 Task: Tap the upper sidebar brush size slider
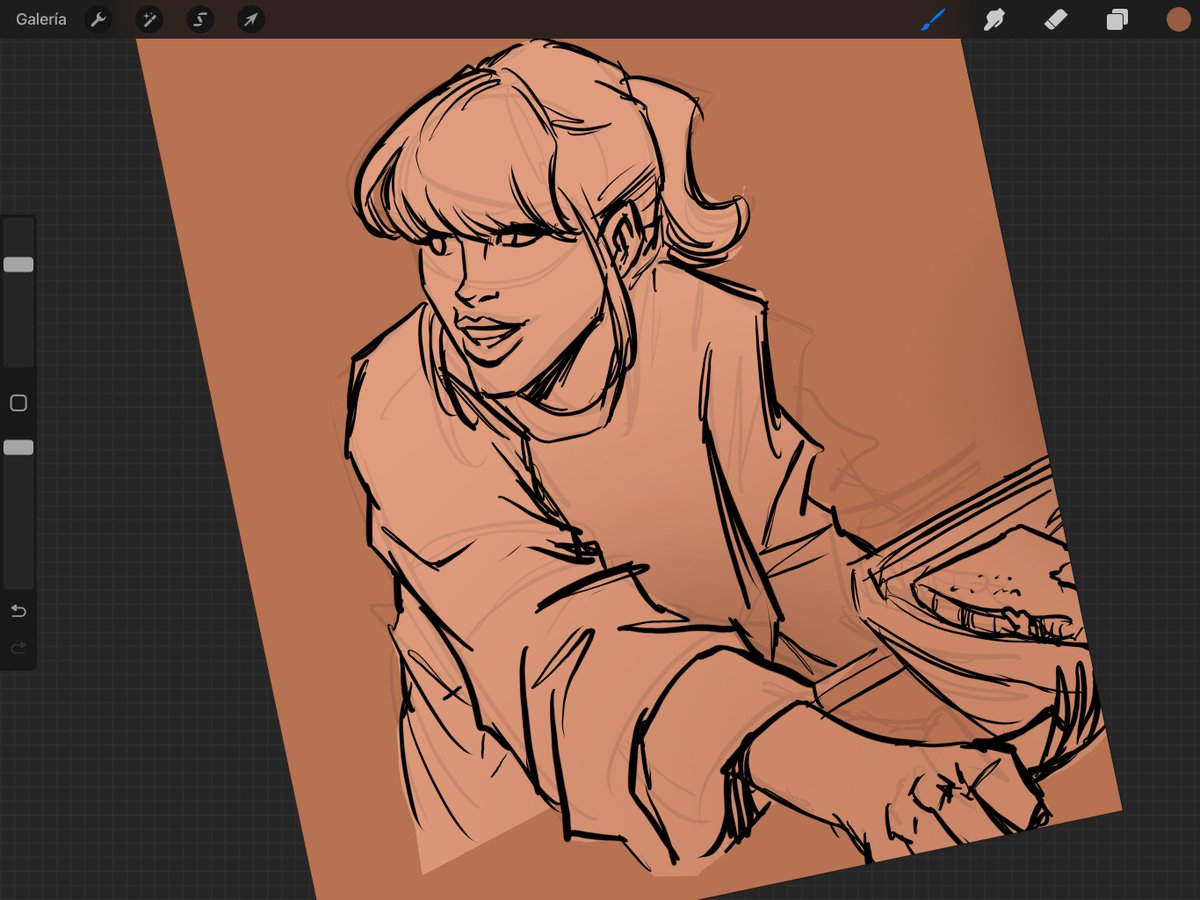(x=18, y=264)
